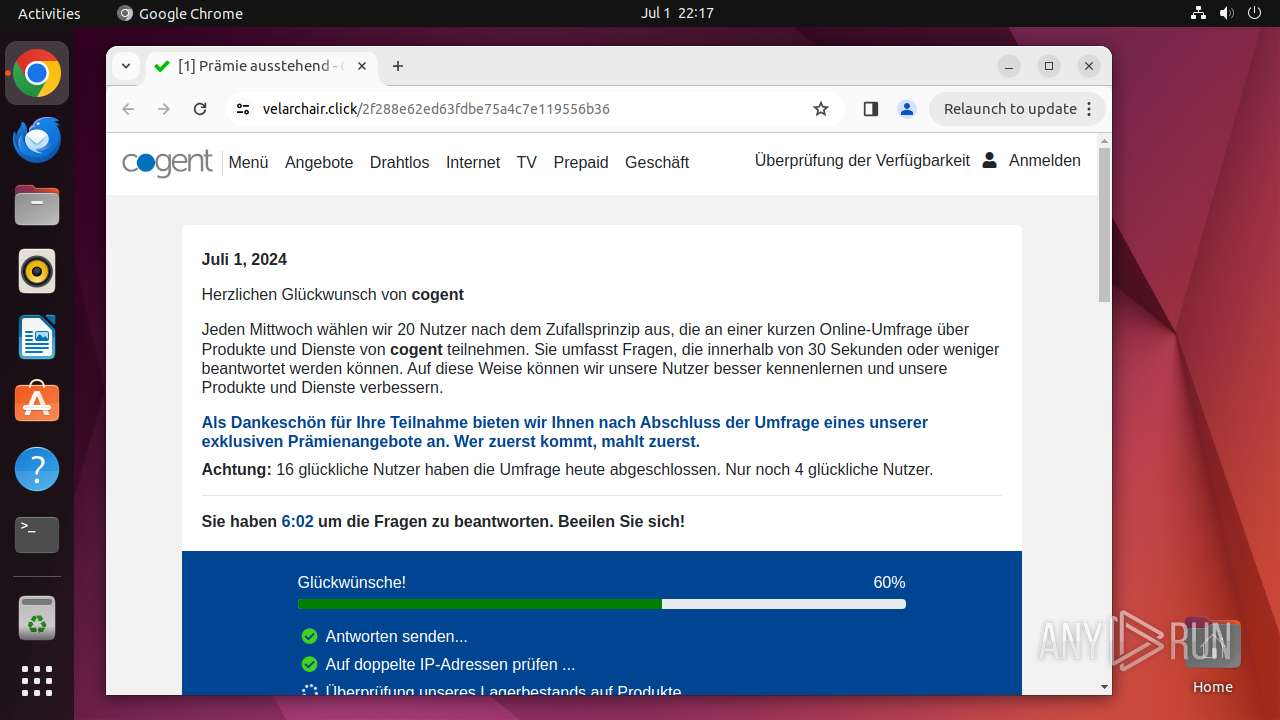Open Ubuntu Software store in the dock
Viewport: 1280px width, 720px height.
(37, 403)
